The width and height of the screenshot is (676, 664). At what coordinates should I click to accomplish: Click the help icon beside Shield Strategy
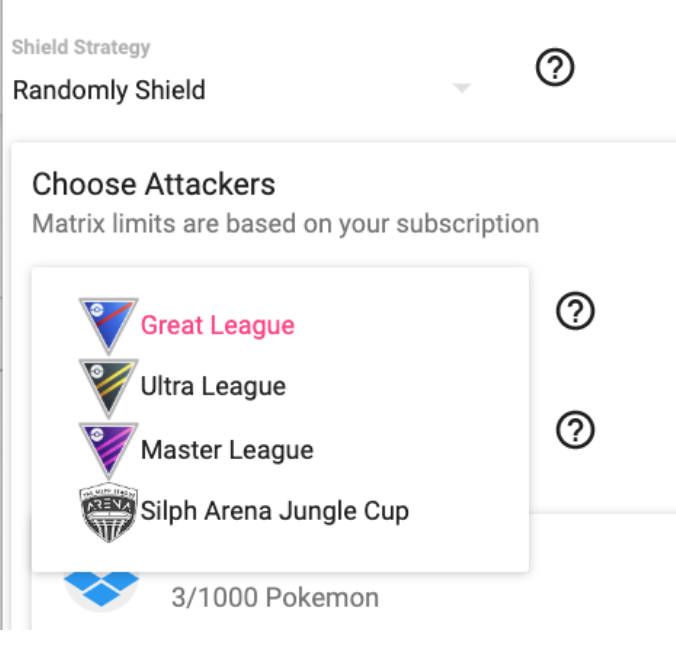pyautogui.click(x=555, y=69)
